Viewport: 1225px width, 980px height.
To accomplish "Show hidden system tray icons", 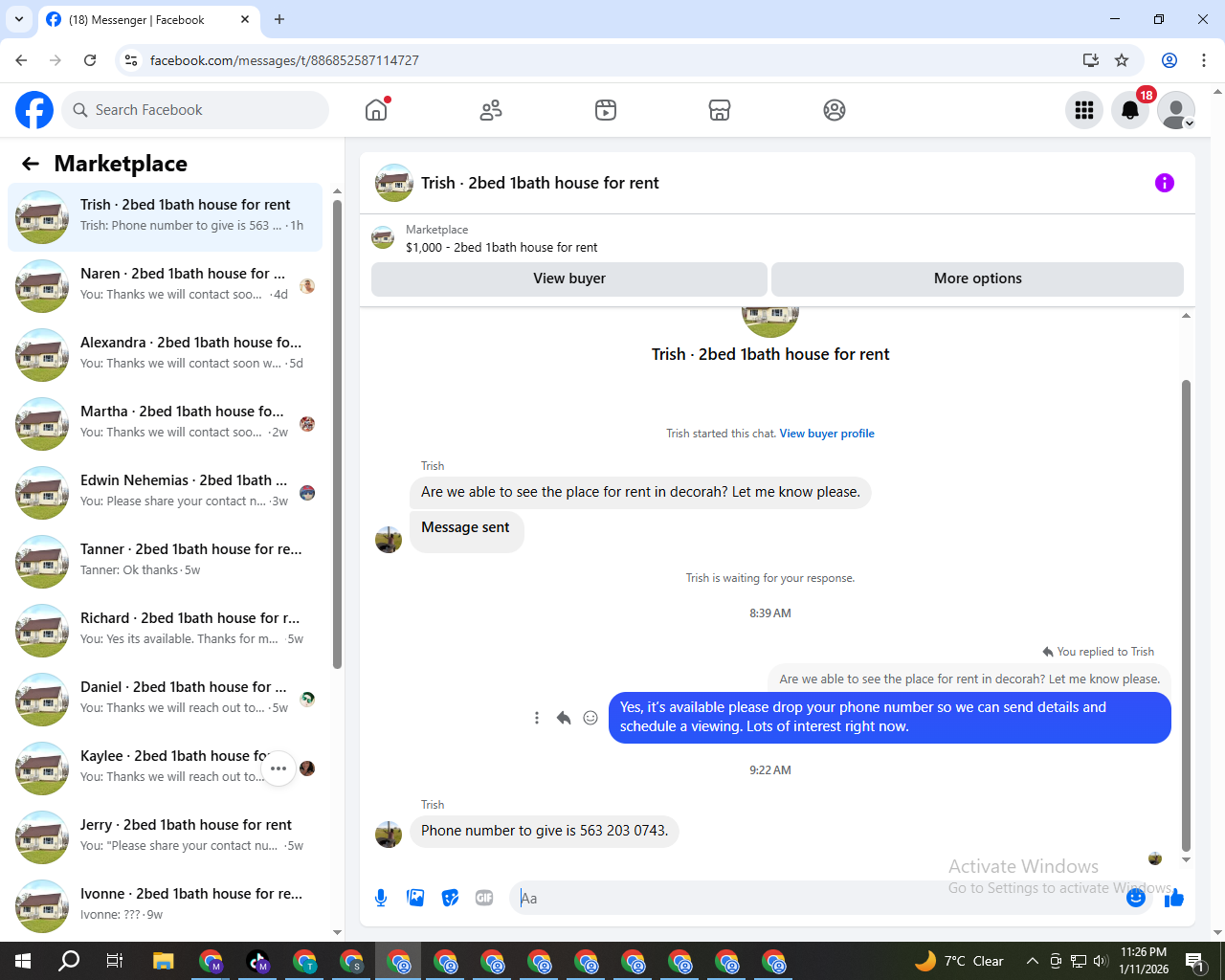I will click(x=1032, y=961).
